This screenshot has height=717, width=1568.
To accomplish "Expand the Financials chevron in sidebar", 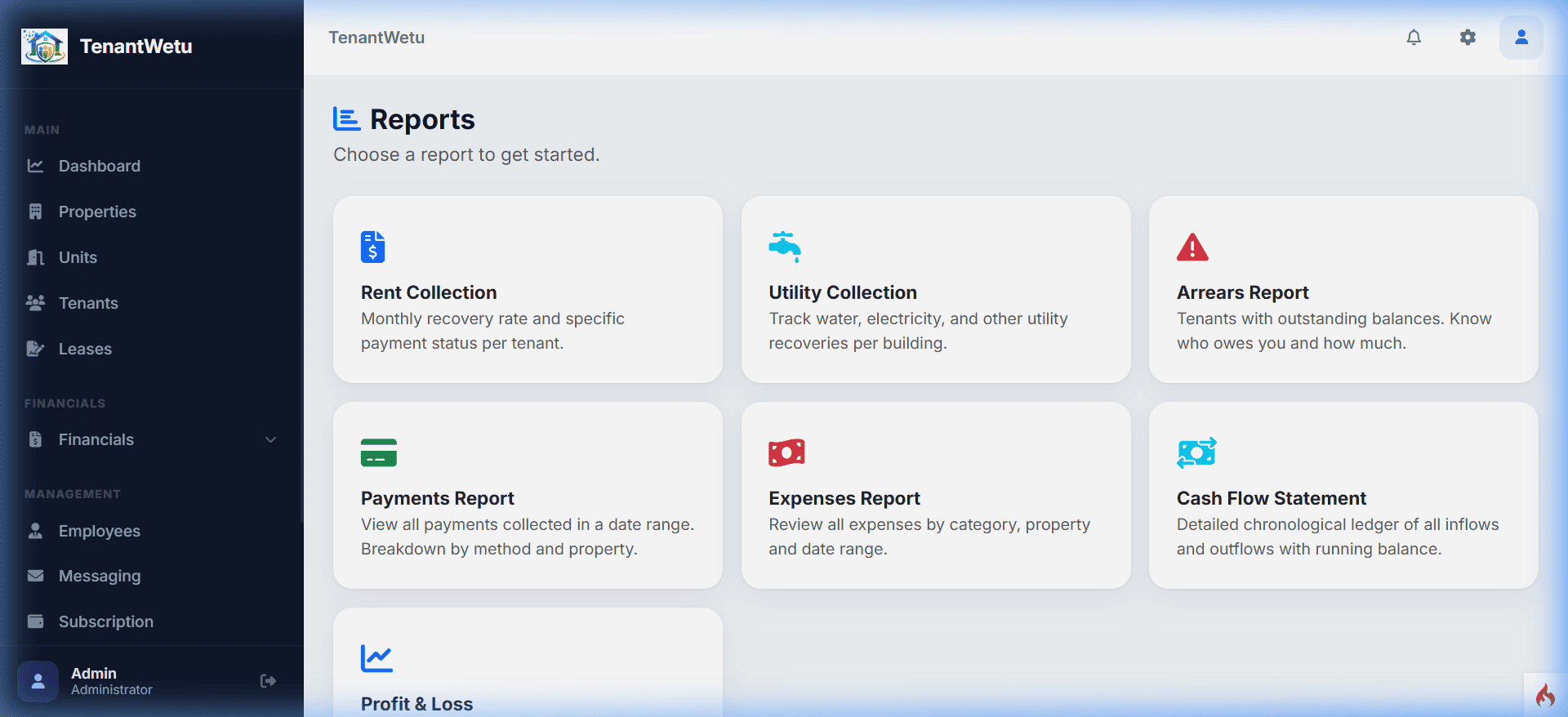I will (x=270, y=439).
